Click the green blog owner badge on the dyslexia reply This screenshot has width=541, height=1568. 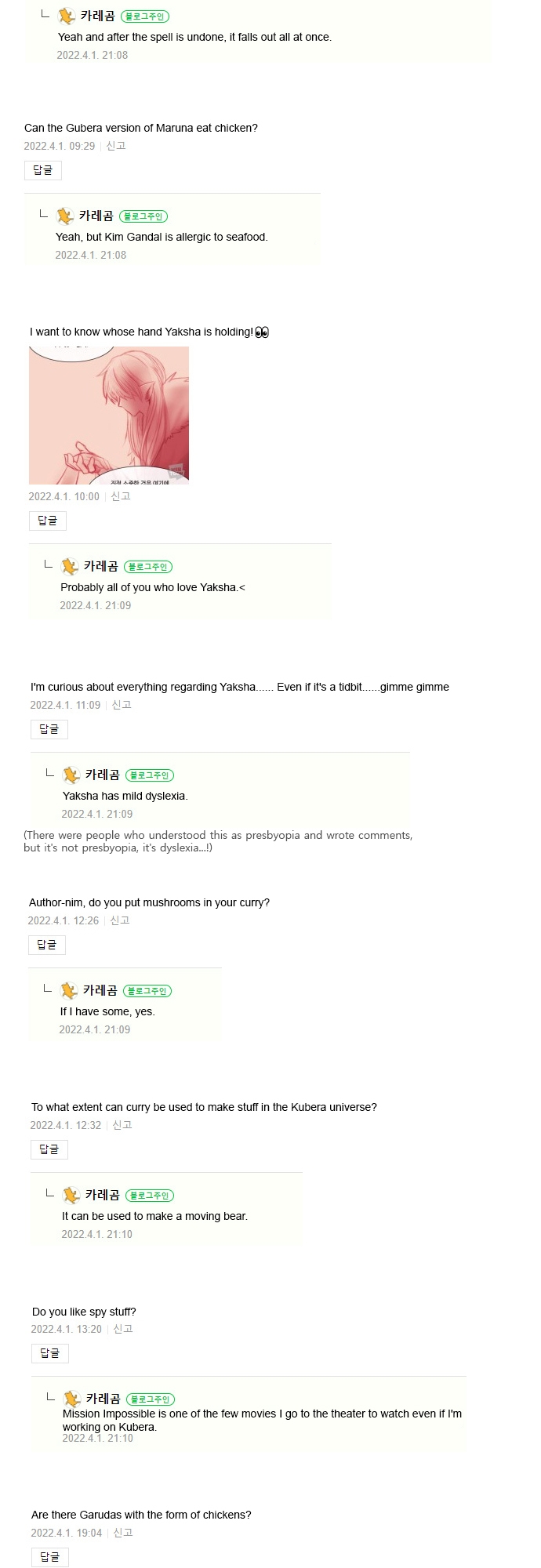150,775
